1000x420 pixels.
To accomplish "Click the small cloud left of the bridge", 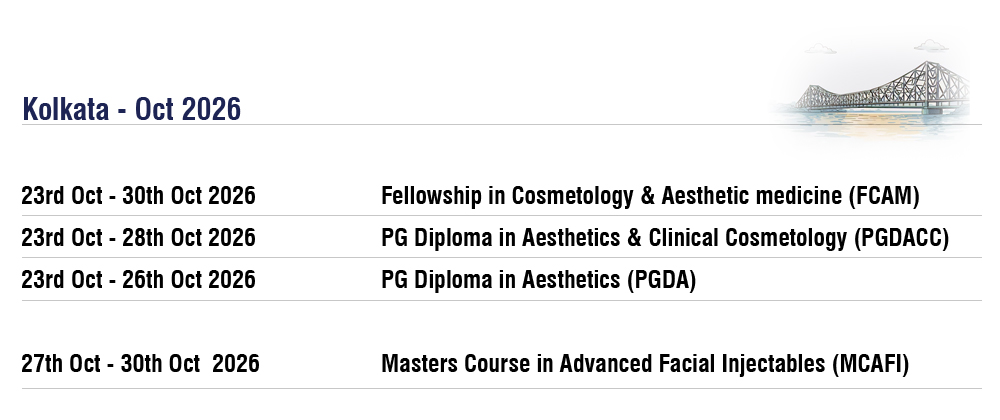I will pos(820,48).
